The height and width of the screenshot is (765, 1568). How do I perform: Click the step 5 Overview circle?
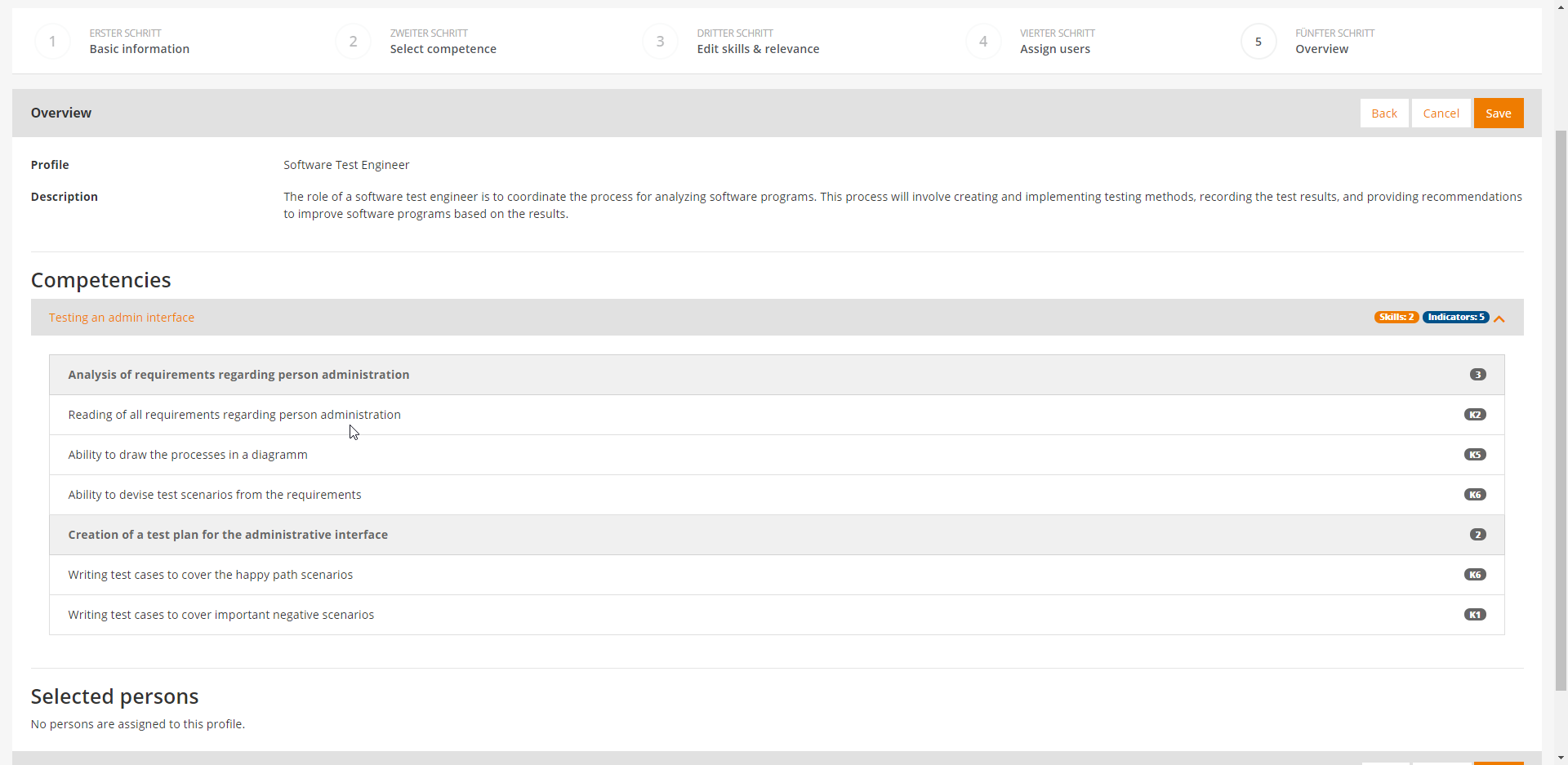pyautogui.click(x=1258, y=42)
